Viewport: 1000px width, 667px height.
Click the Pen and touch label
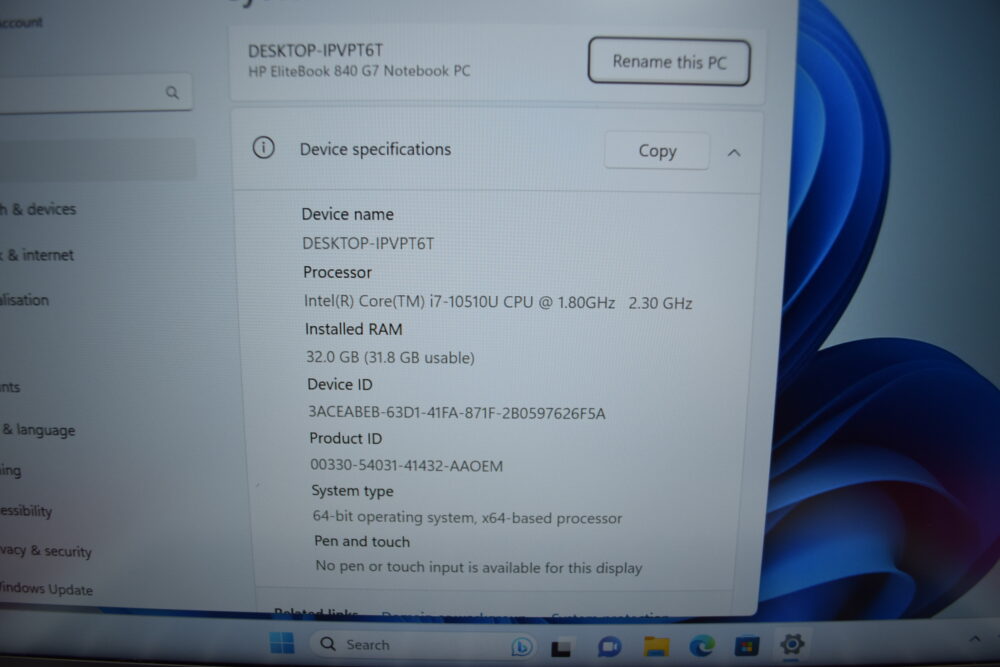pos(362,541)
